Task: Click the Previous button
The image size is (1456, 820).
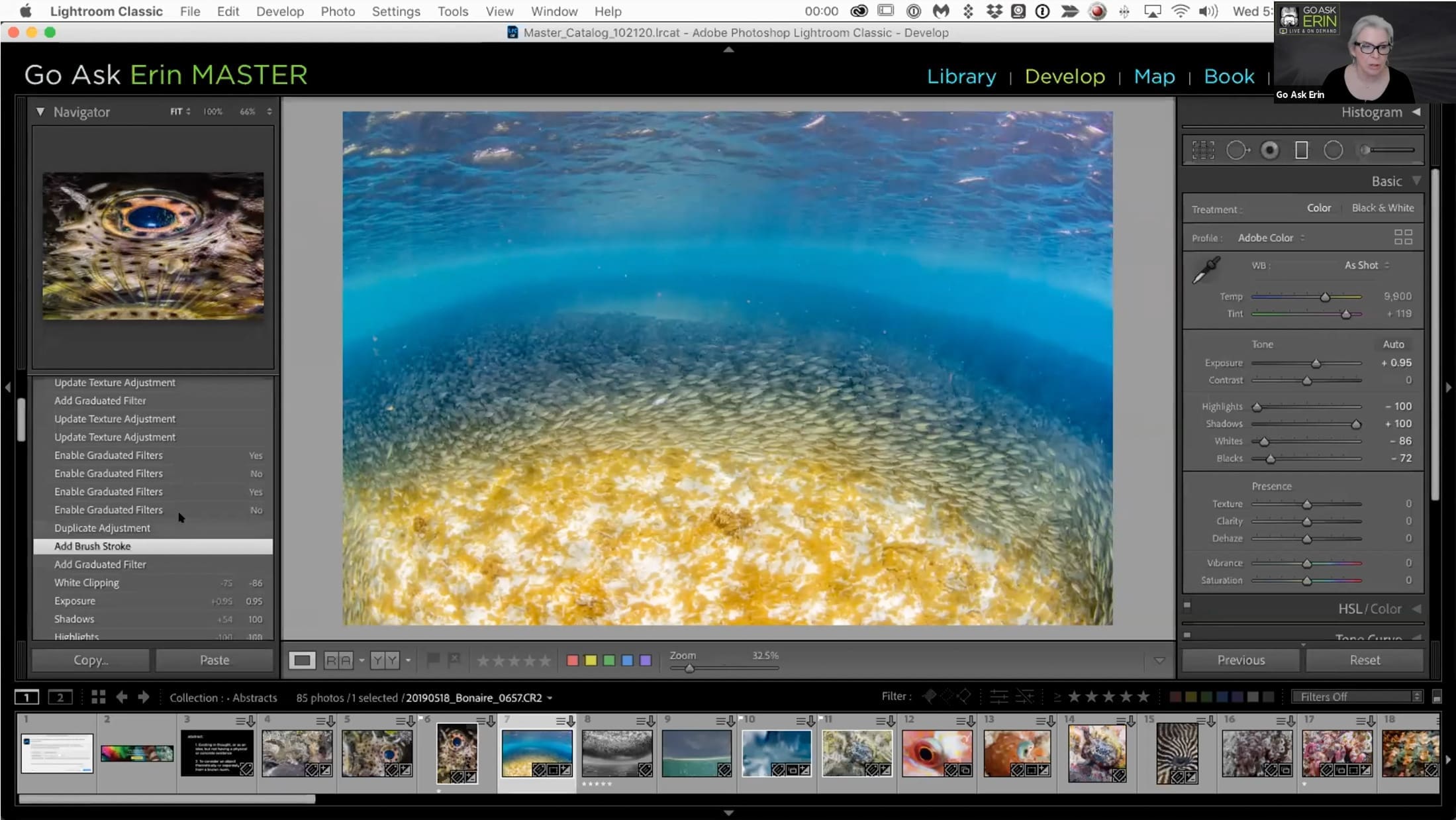Action: 1241,660
